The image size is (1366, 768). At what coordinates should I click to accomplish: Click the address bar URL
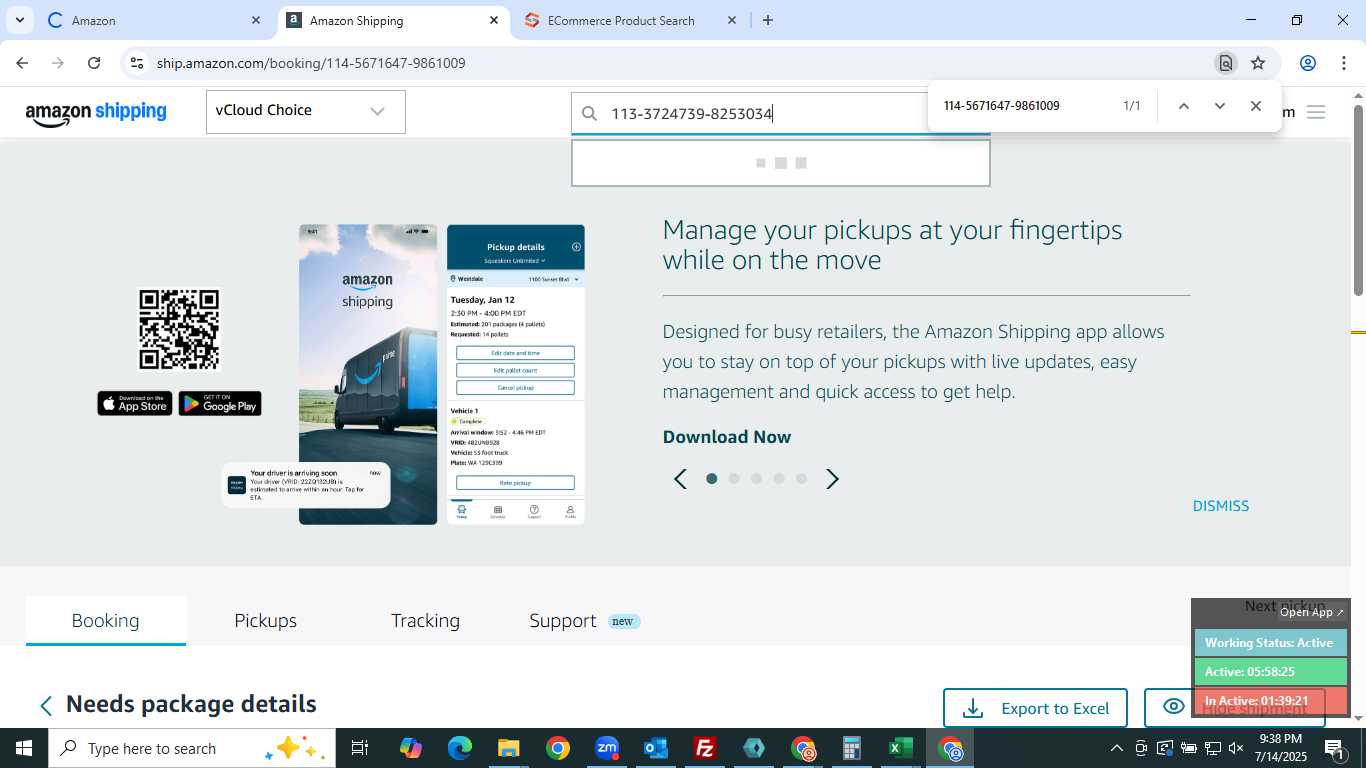[311, 63]
